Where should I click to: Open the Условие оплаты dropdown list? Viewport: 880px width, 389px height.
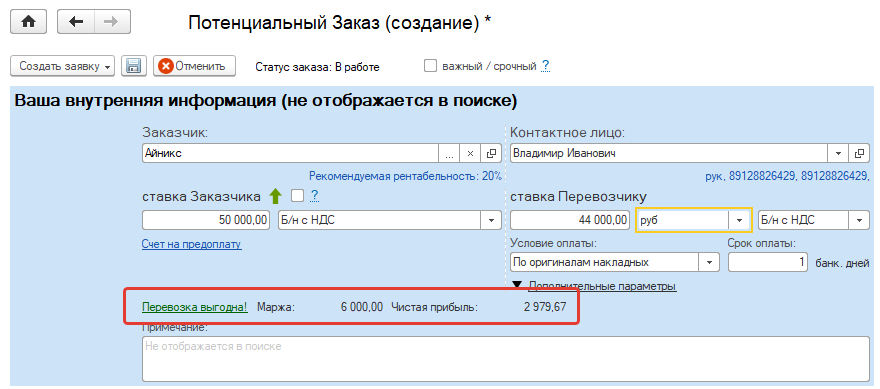click(x=709, y=262)
